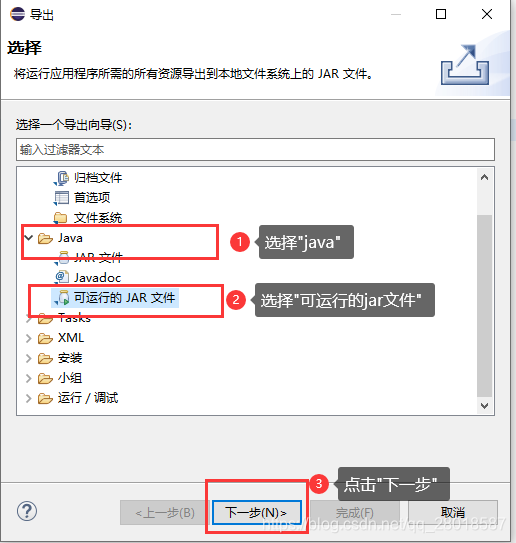
Task: Click the 安装 folder icon
Action: (45, 358)
